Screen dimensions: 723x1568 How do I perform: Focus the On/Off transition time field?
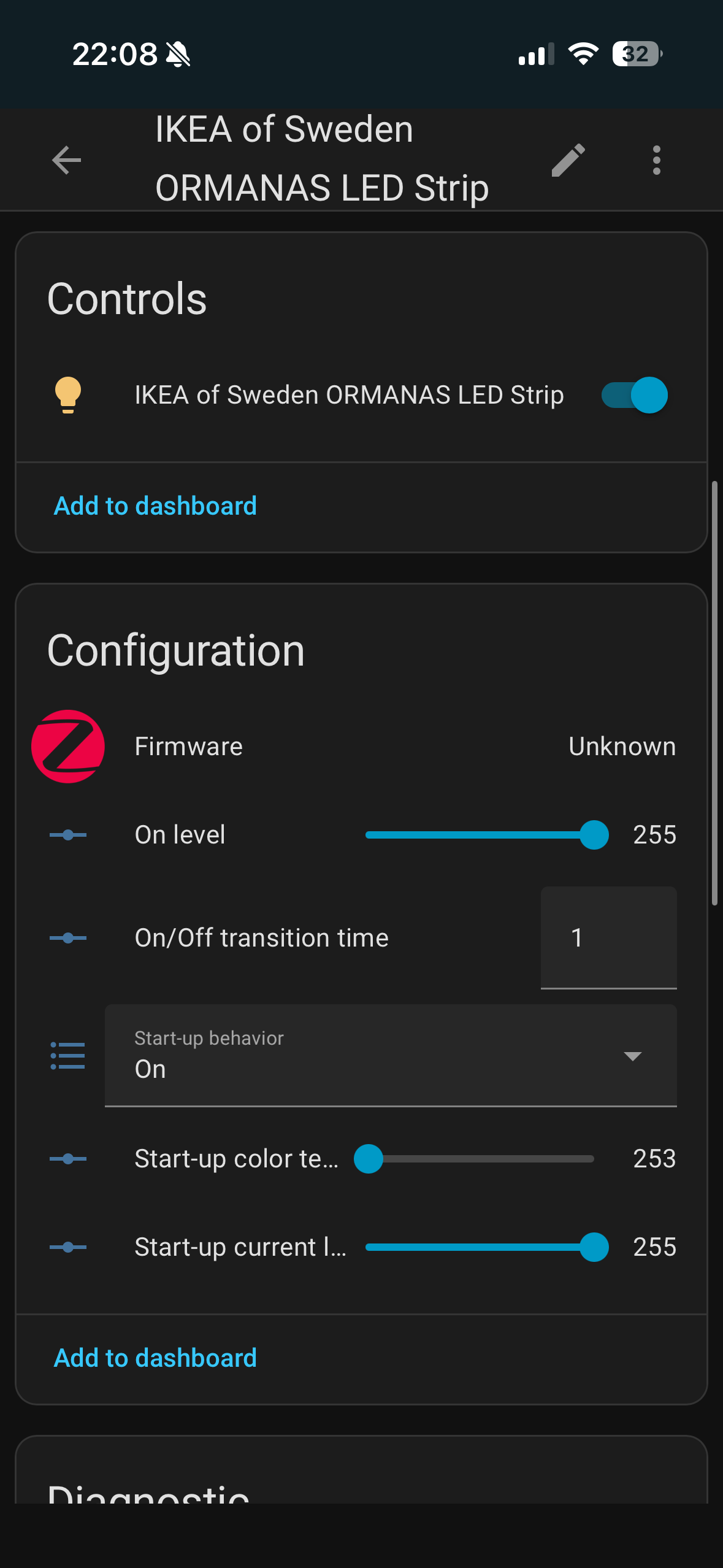(608, 937)
